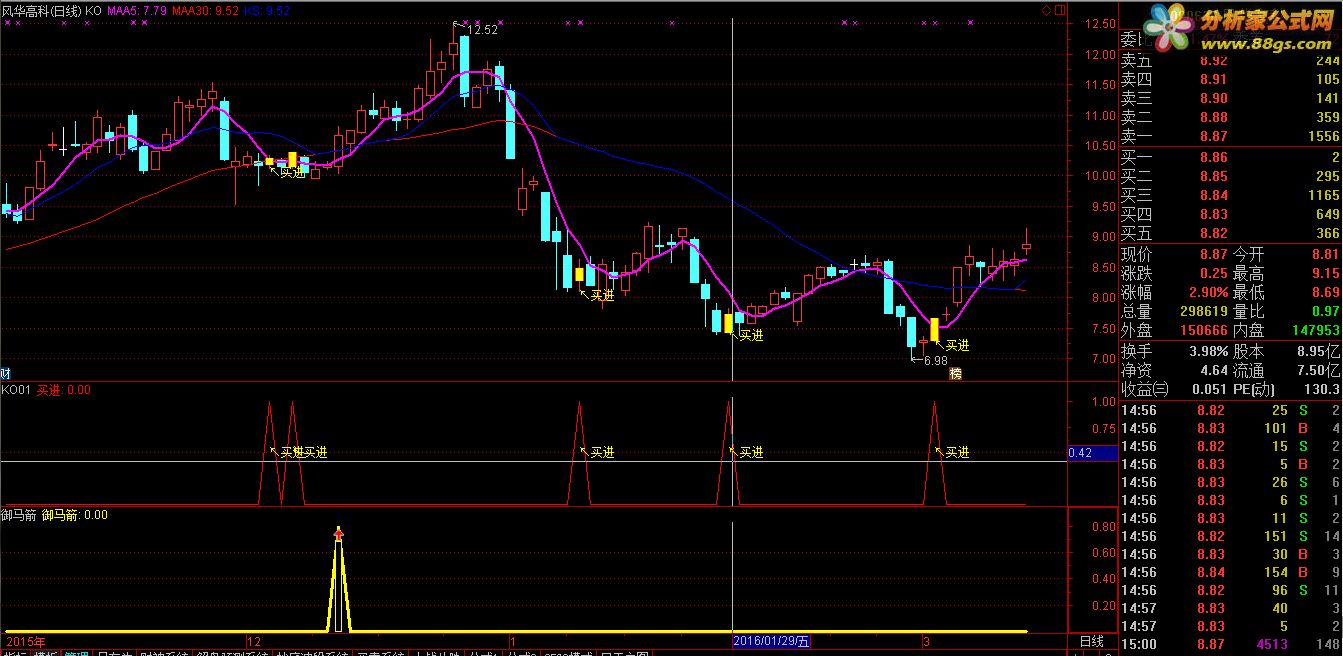Click the 2015年 label on the time axis
Viewport: 1343px width, 656px height.
pos(26,641)
